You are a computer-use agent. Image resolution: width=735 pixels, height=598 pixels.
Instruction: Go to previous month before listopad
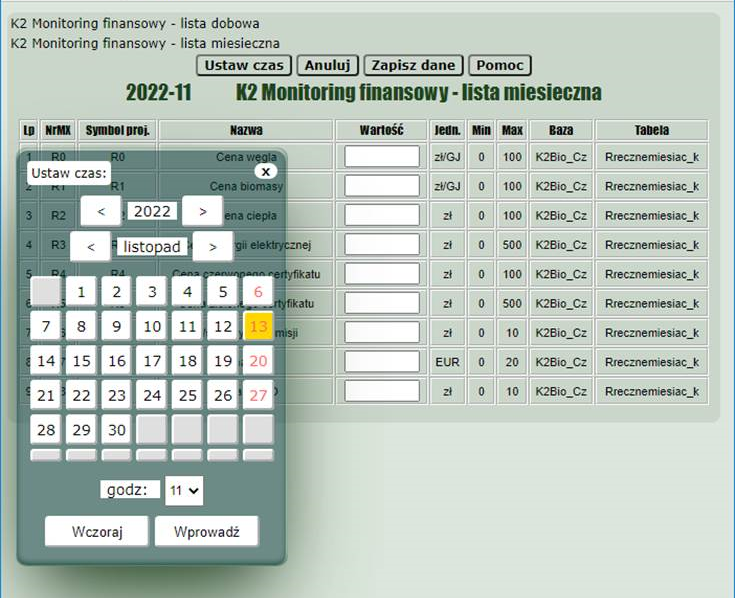click(91, 246)
